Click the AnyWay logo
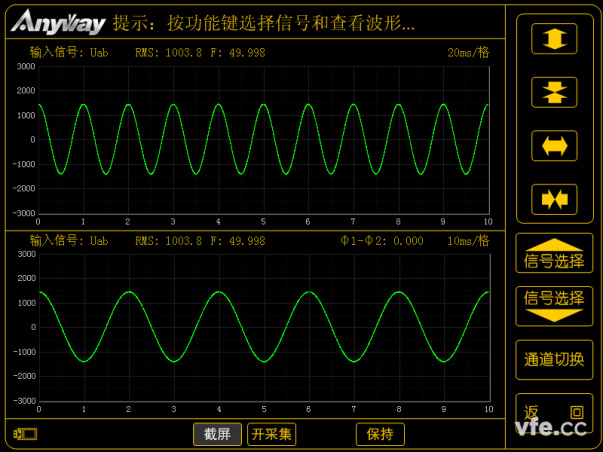The height and width of the screenshot is (452, 603). click(x=58, y=21)
